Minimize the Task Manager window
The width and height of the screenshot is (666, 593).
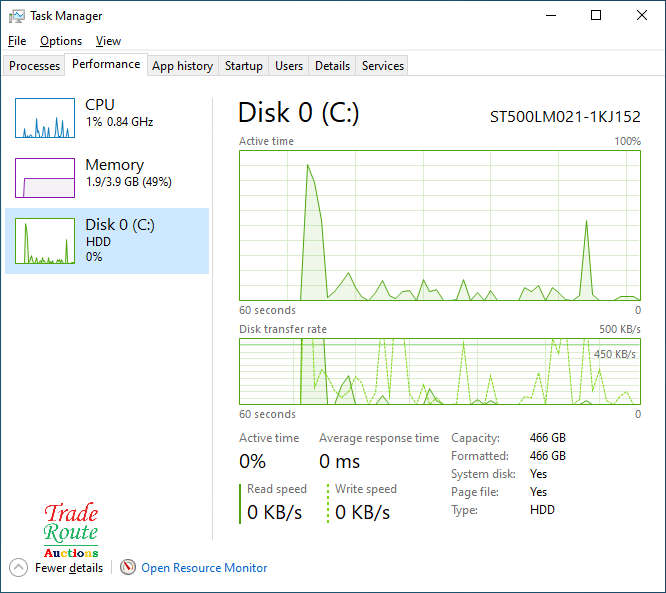pyautogui.click(x=551, y=16)
